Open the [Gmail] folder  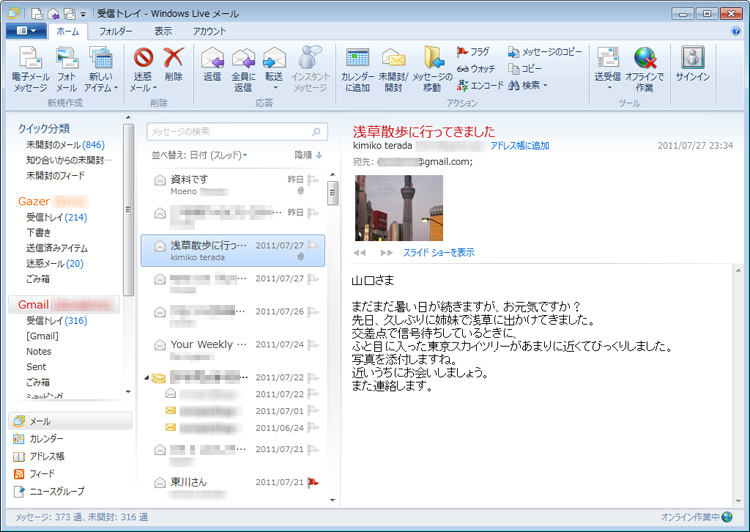pyautogui.click(x=42, y=336)
